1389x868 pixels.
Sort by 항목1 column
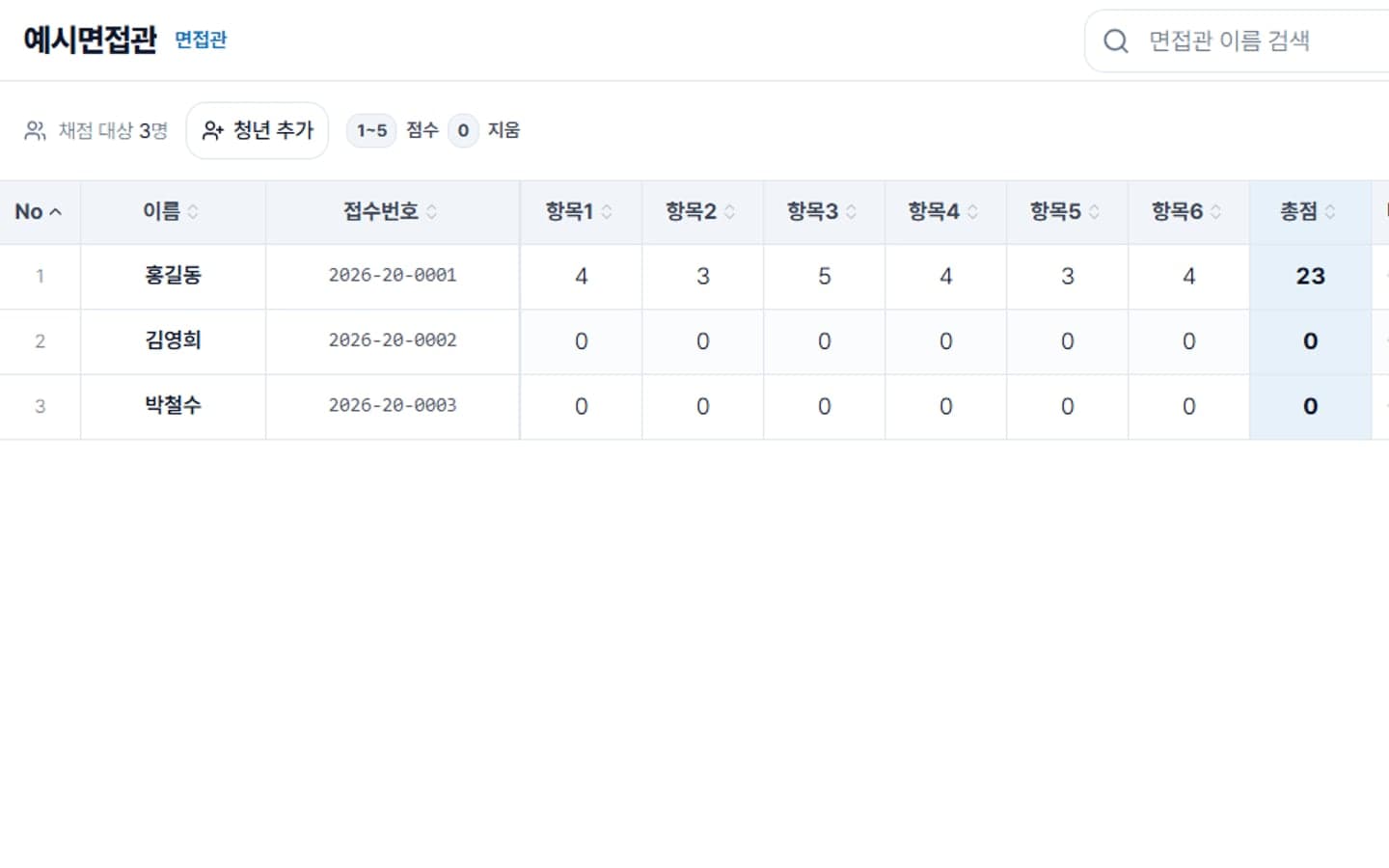pyautogui.click(x=607, y=212)
